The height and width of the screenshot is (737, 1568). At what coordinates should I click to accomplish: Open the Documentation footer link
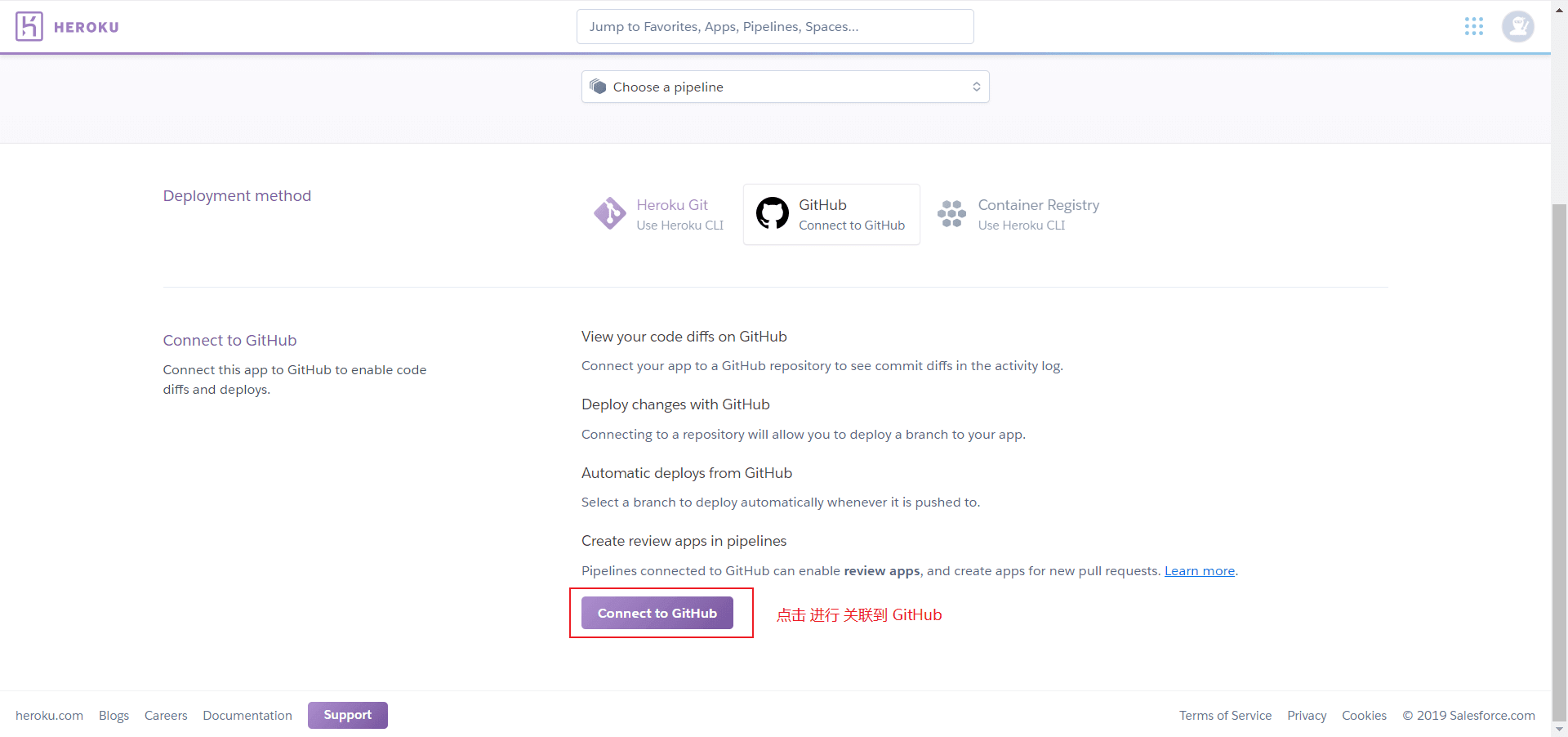pos(247,716)
